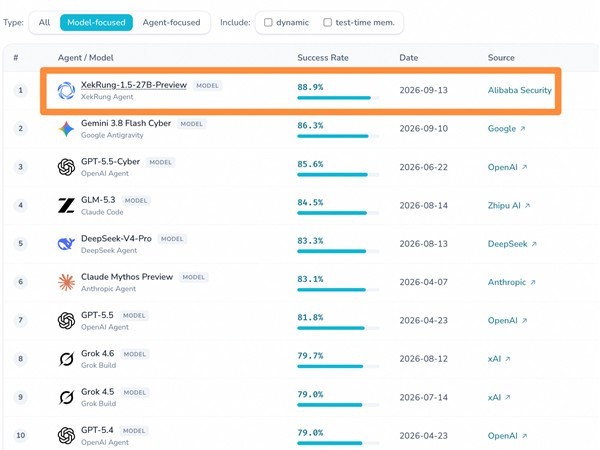Open the xAI source link for Grok 4.6

494,359
